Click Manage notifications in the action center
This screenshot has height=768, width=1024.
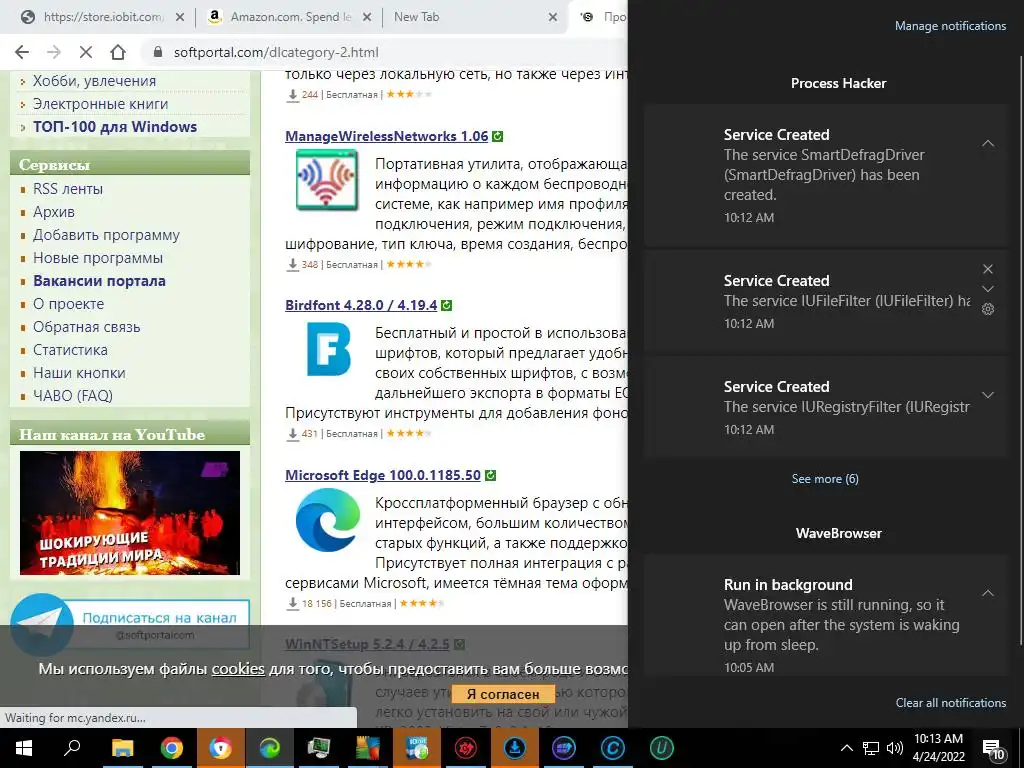click(x=950, y=26)
